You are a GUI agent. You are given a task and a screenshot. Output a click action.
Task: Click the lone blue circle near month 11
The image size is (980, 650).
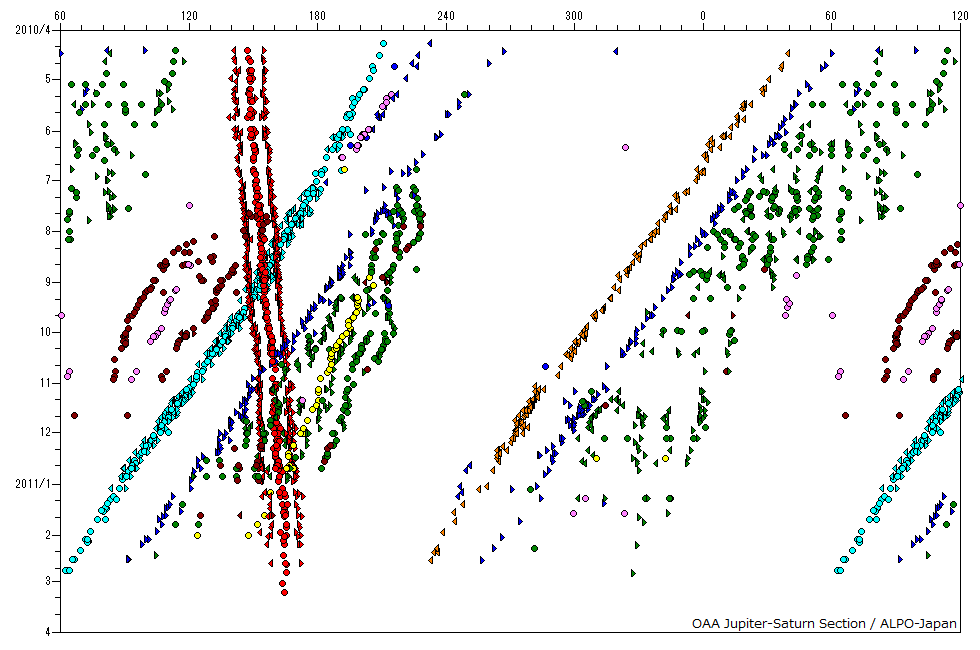point(546,367)
